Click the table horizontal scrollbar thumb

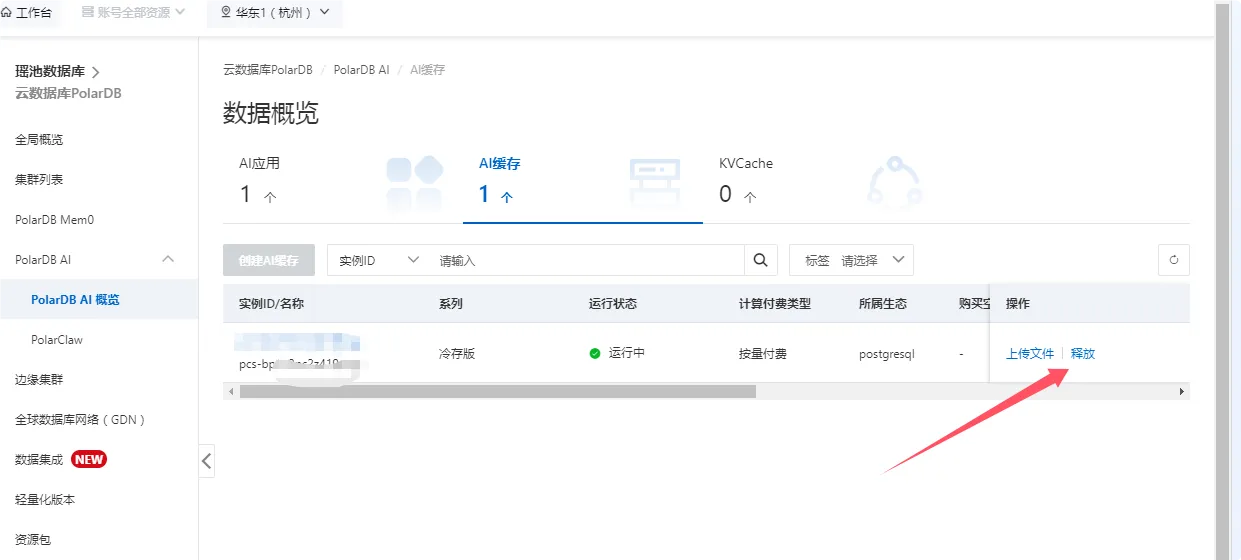[498, 391]
